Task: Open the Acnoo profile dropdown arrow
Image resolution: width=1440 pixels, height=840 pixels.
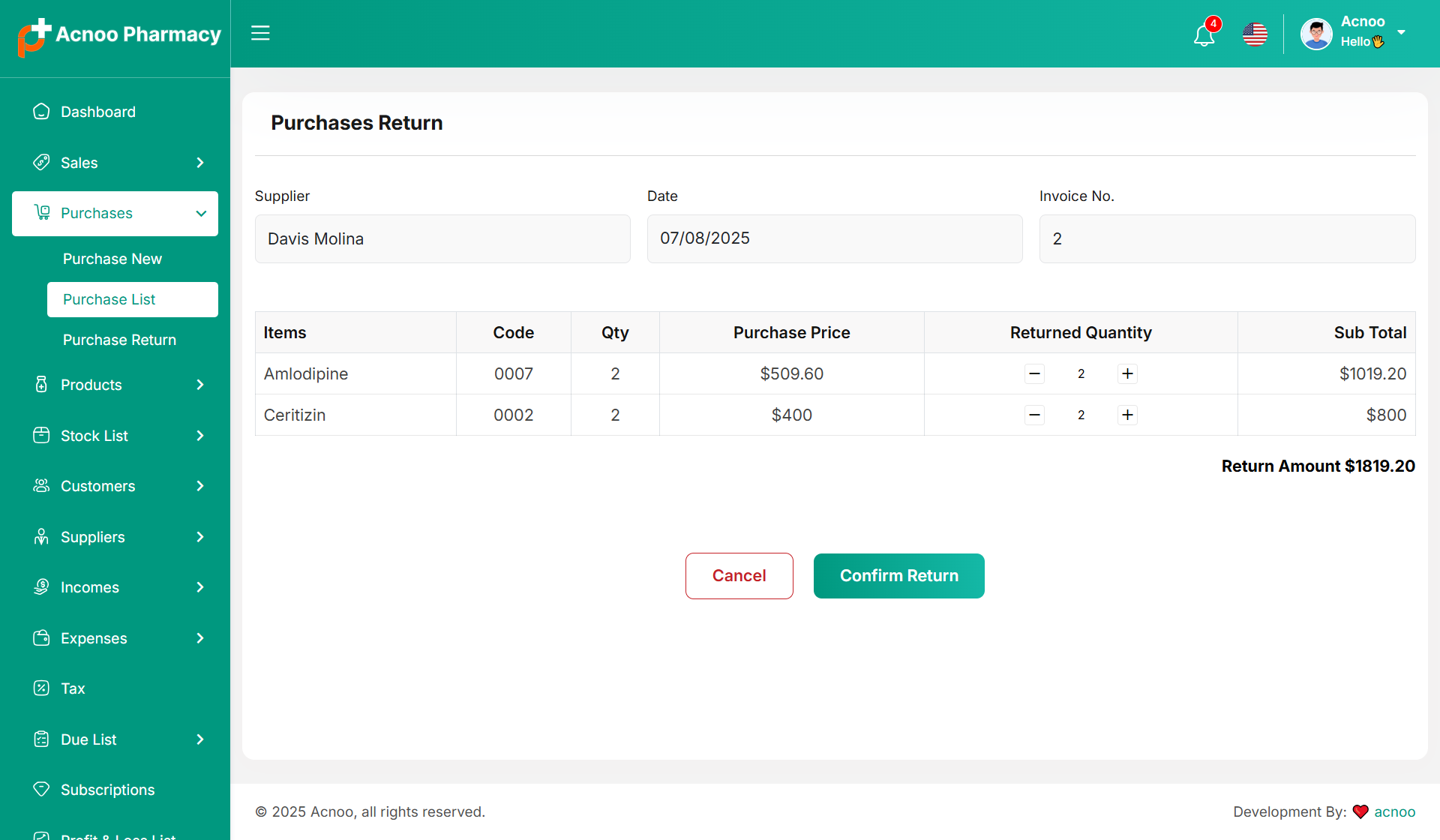Action: click(1401, 32)
